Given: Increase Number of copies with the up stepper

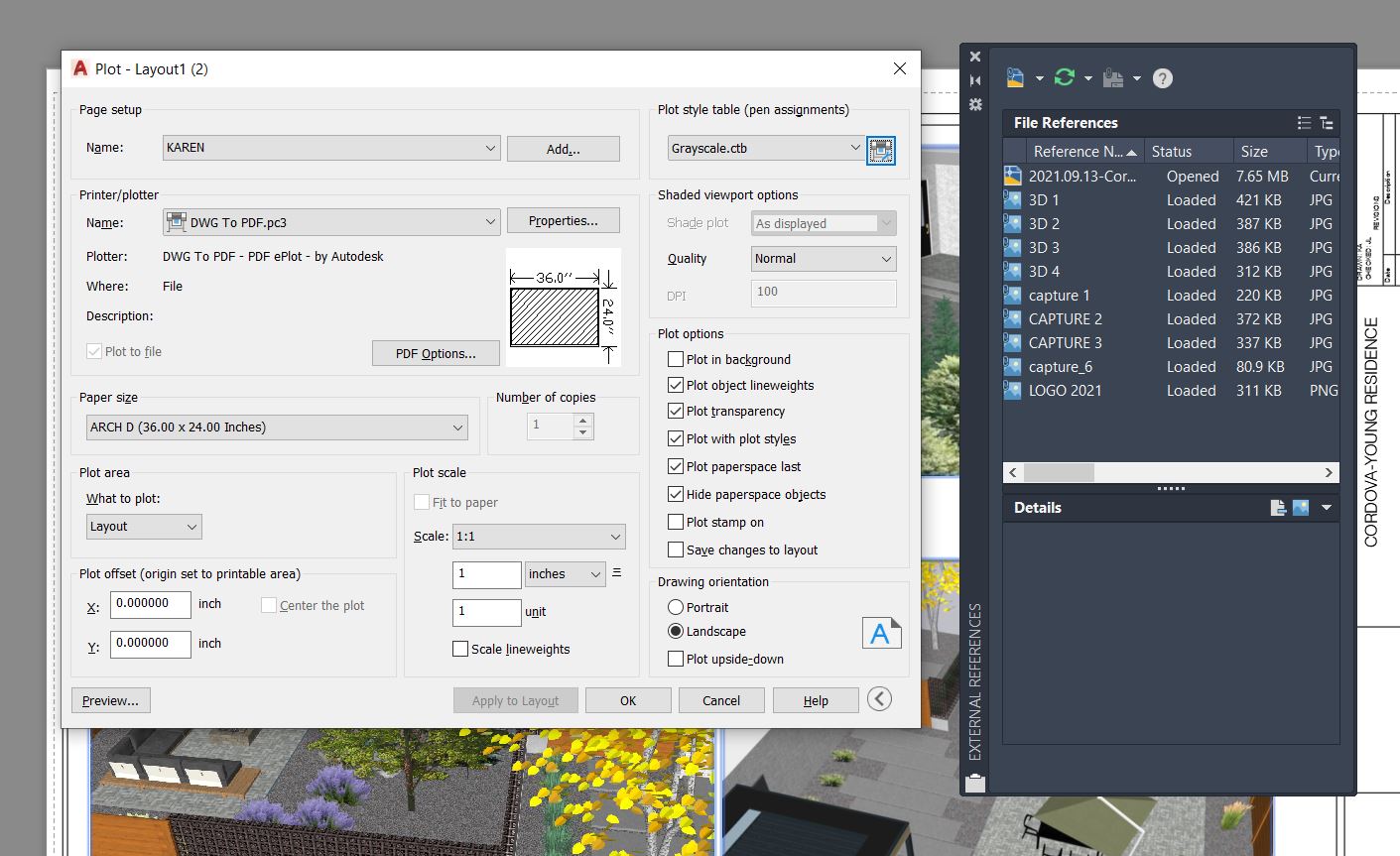Looking at the screenshot, I should (583, 421).
